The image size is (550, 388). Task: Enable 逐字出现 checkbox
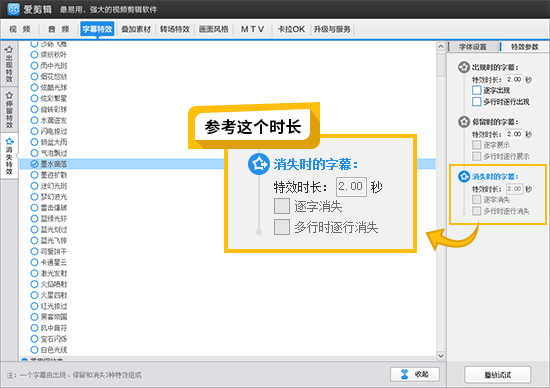coord(476,90)
